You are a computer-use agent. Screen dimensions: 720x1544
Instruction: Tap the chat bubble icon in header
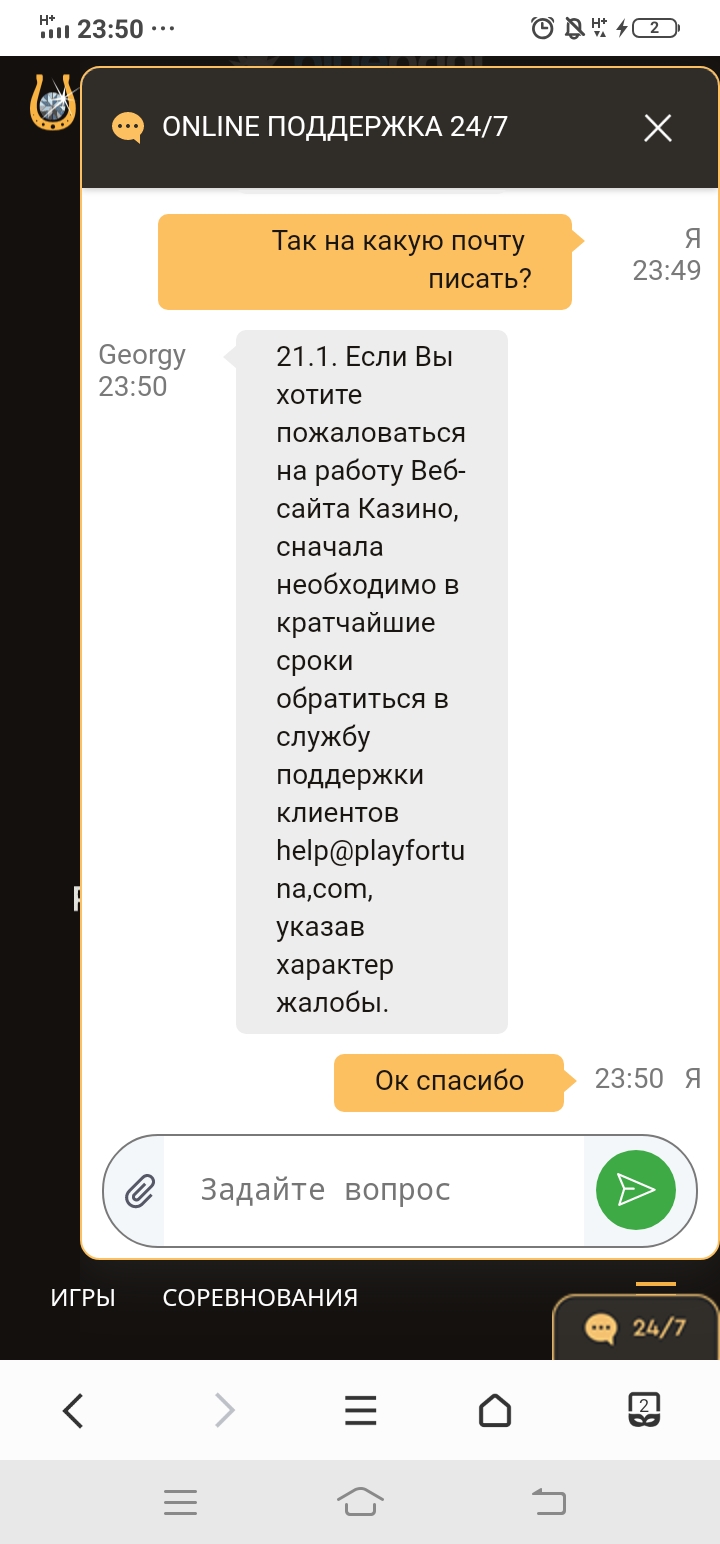pos(128,128)
